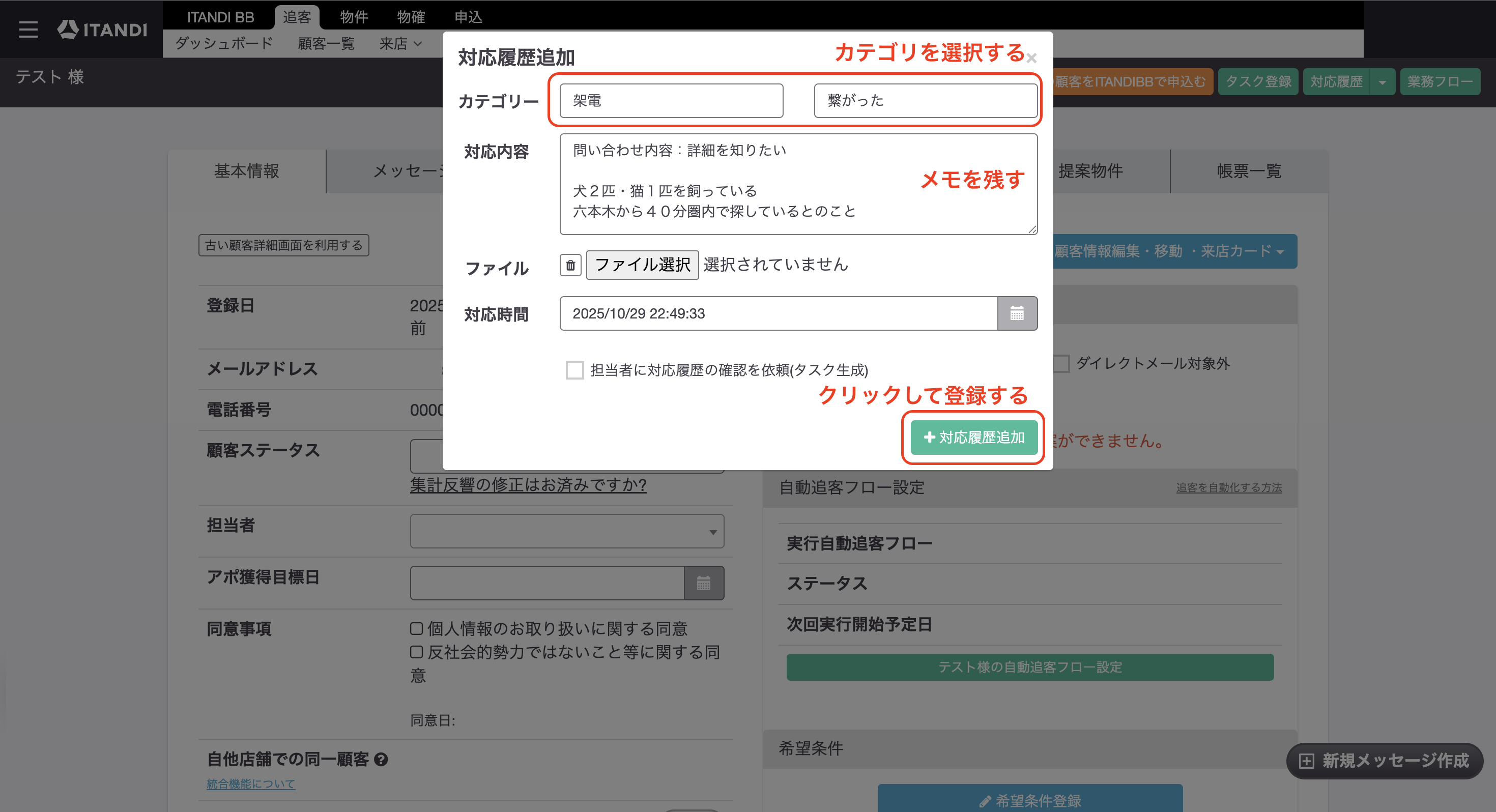
Task: Click 古い顧客詳細画面を利用する button
Action: pyautogui.click(x=283, y=245)
